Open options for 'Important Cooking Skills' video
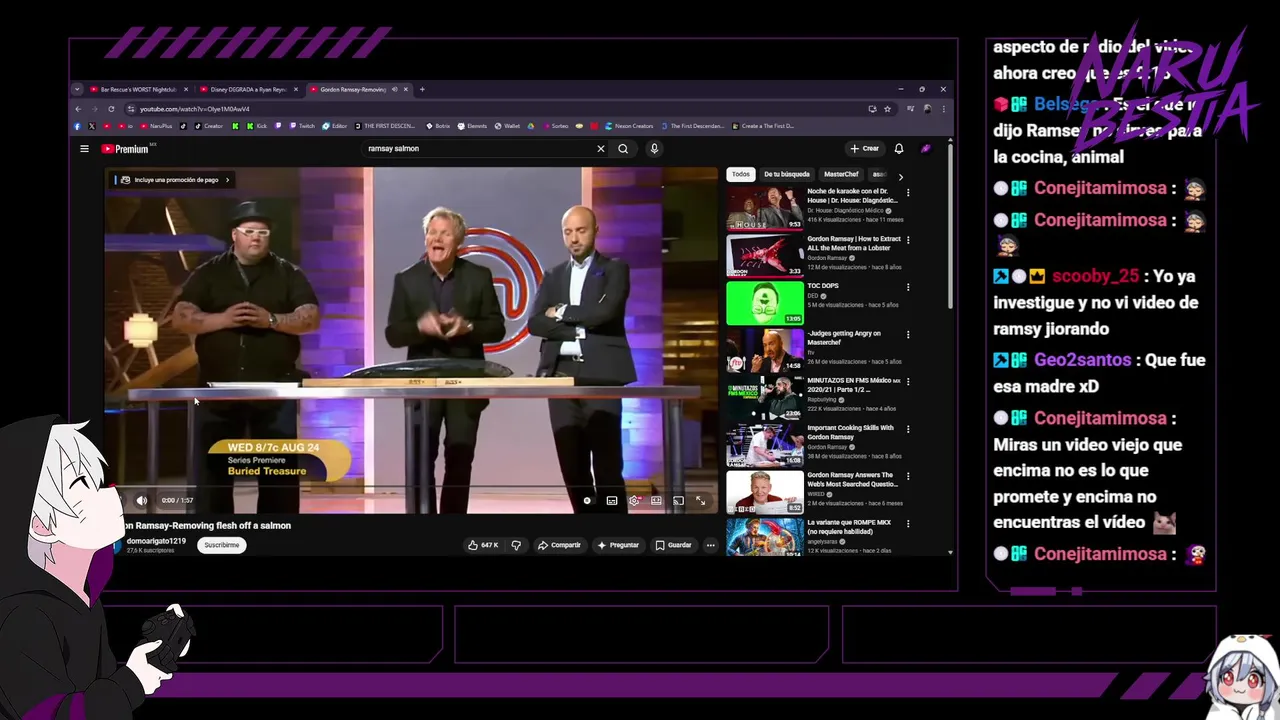This screenshot has width=1280, height=720. click(x=908, y=429)
